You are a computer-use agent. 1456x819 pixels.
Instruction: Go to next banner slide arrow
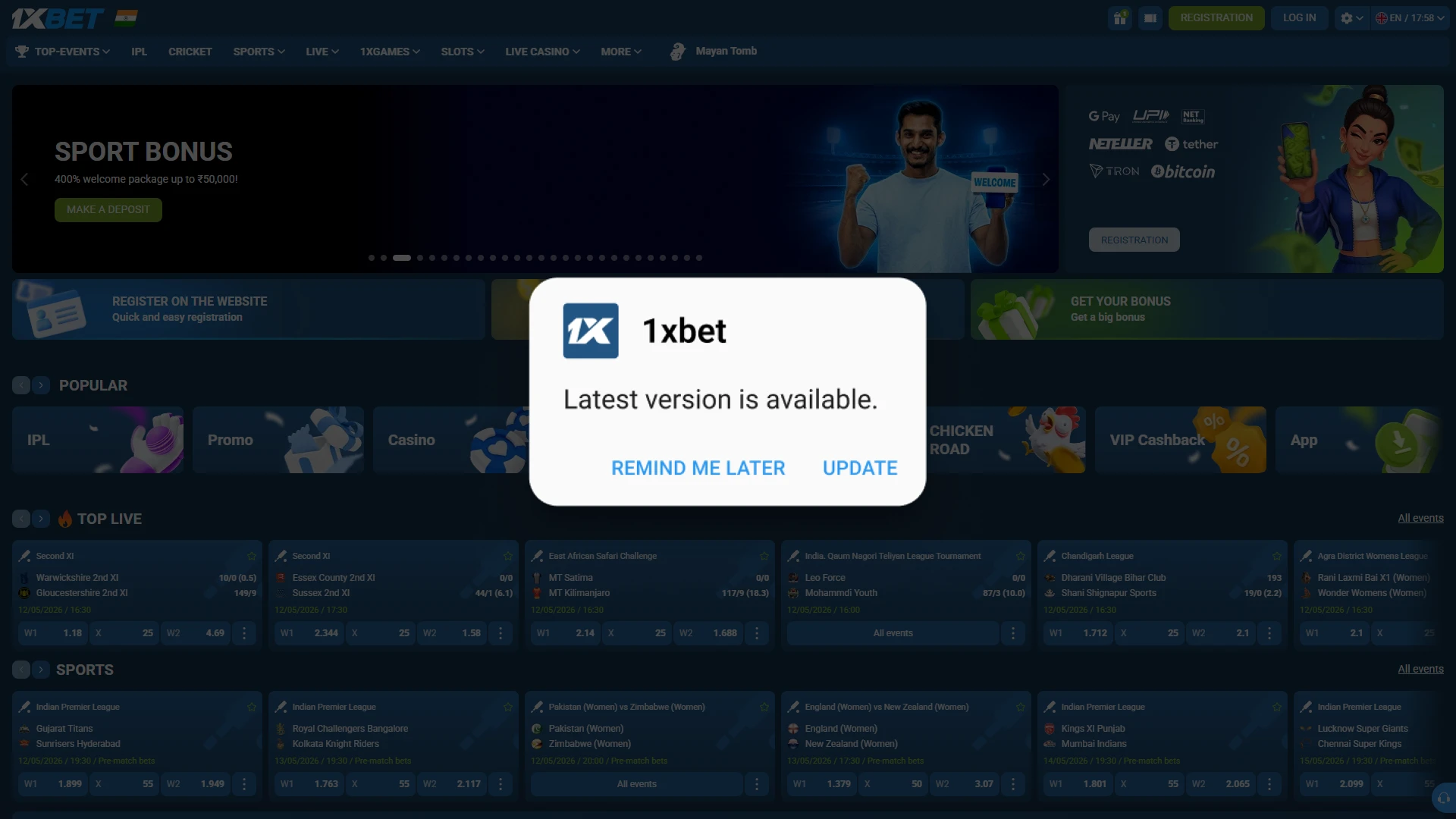coord(1046,180)
